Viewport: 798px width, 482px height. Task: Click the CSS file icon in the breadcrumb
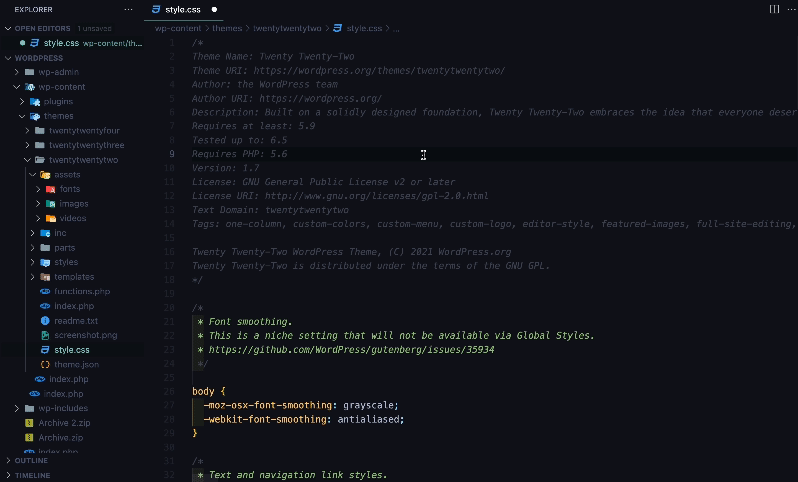(337, 28)
